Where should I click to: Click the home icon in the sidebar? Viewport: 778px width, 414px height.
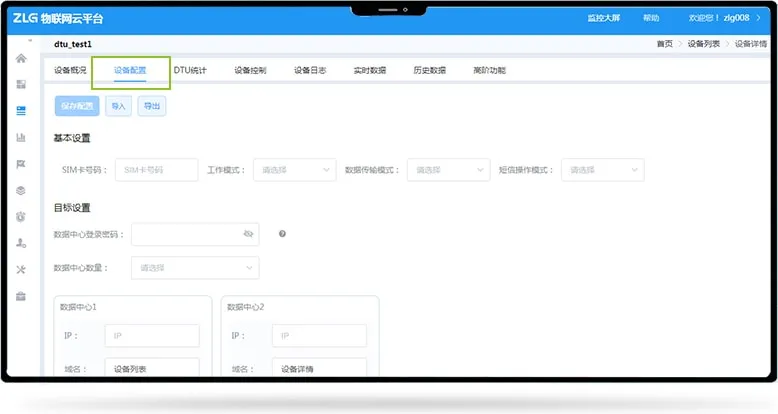tap(21, 58)
